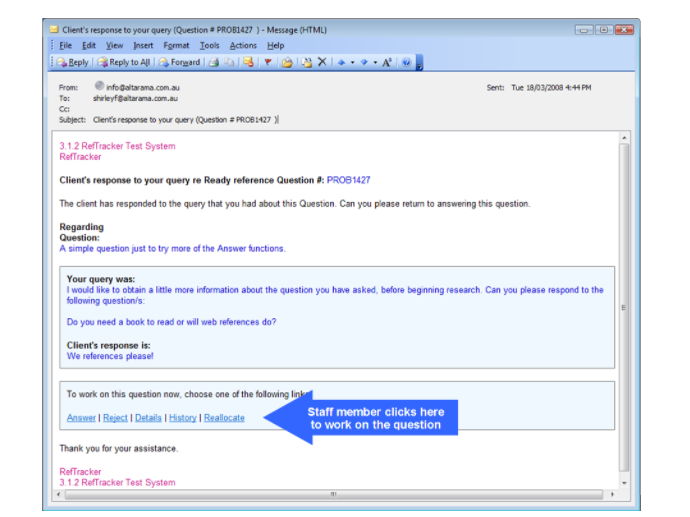This screenshot has height=517, width=690.
Task: Open the Tools menu
Action: coord(209,46)
